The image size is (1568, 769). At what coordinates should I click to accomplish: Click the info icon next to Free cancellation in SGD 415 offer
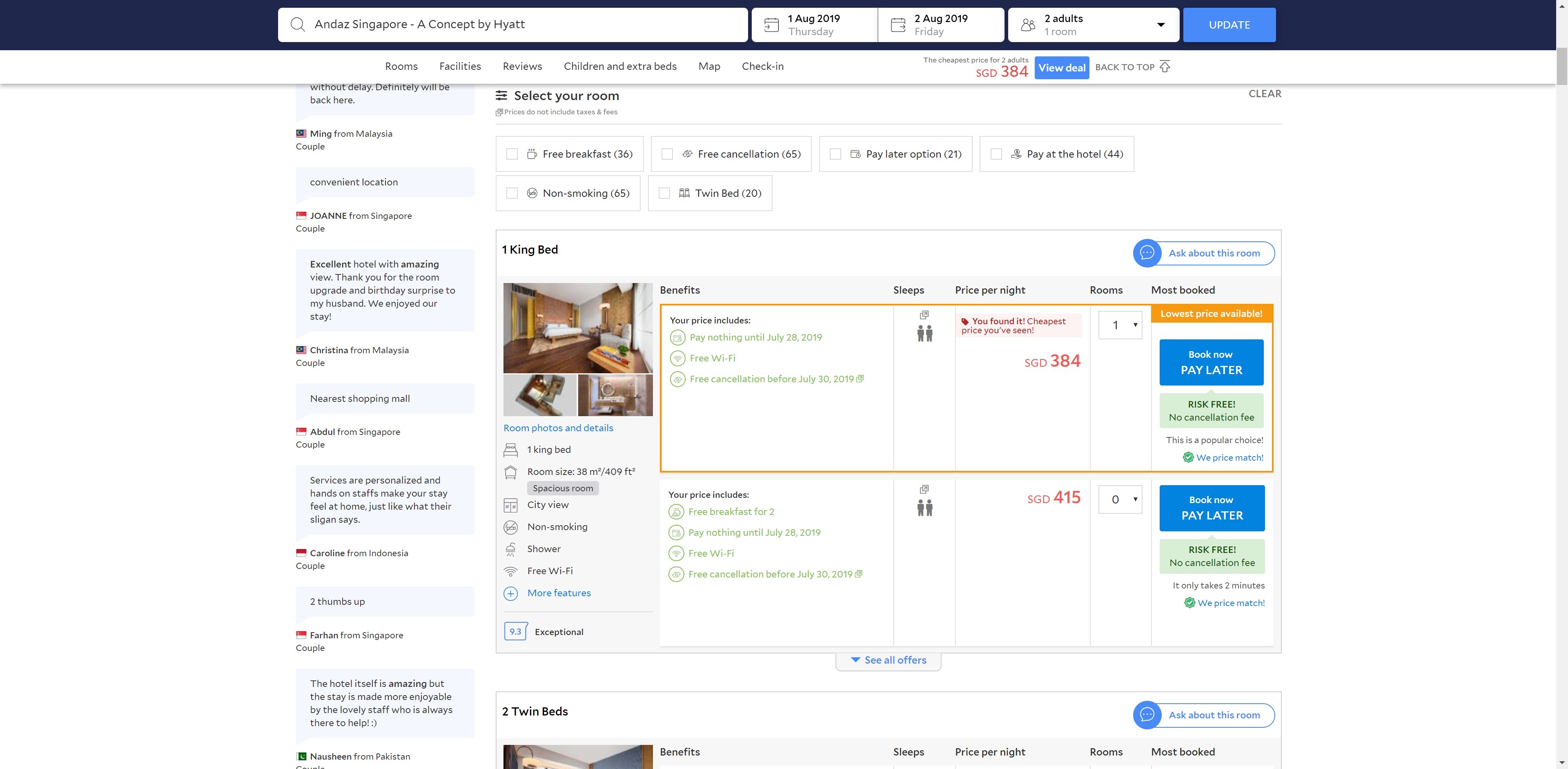859,574
